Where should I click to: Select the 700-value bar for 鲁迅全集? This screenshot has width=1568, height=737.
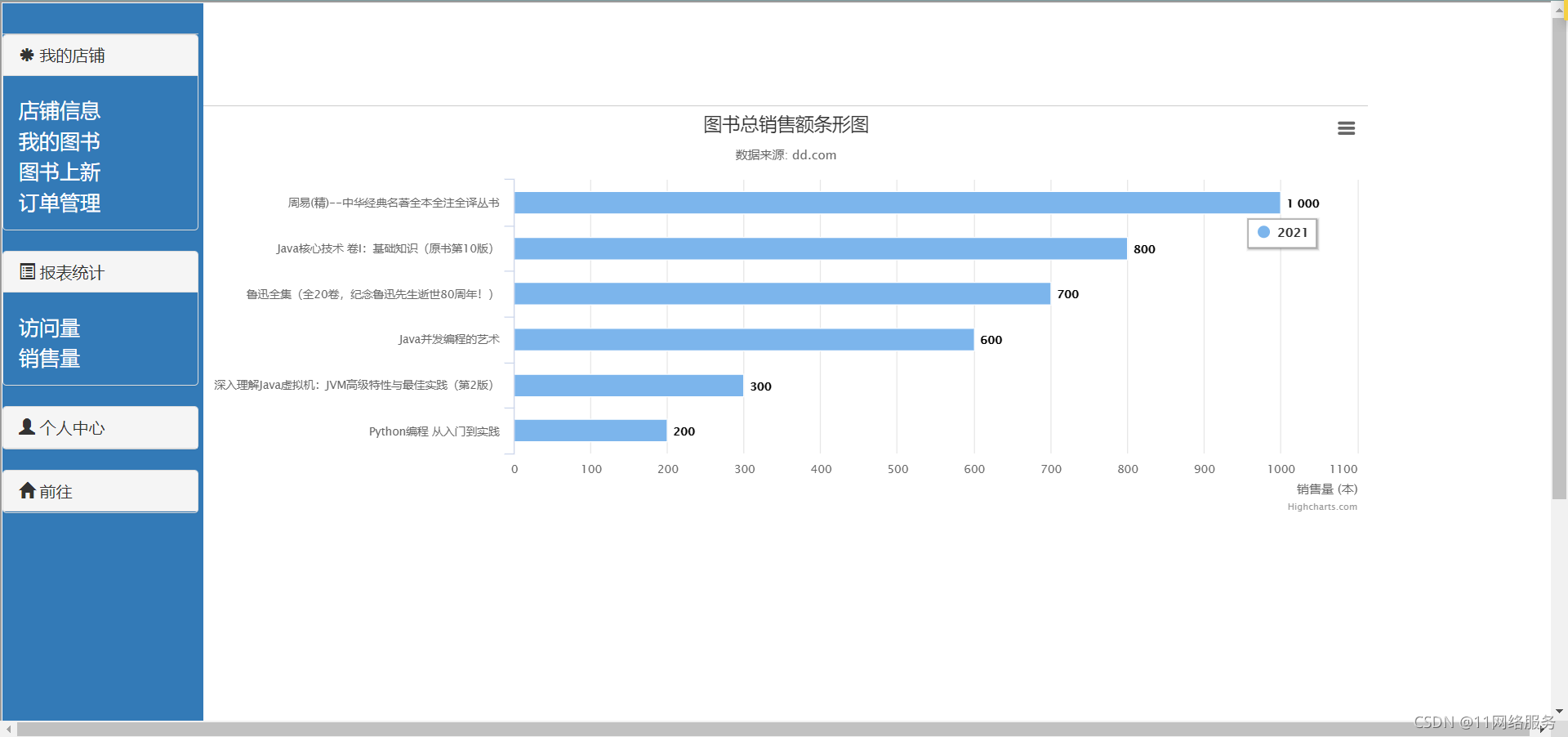pos(782,294)
